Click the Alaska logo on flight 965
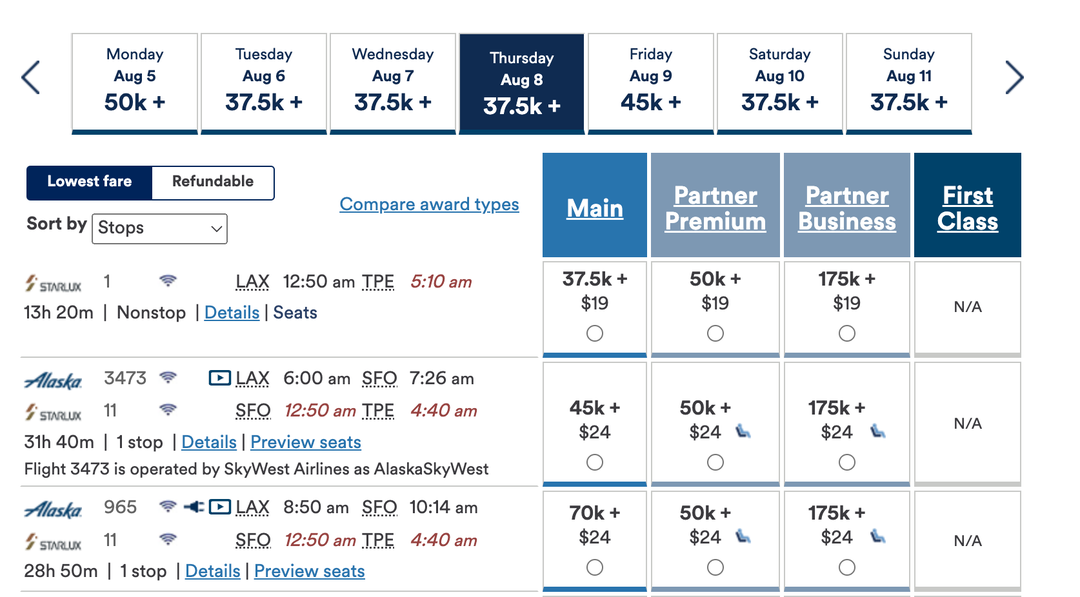This screenshot has width=1080, height=597. (52, 507)
